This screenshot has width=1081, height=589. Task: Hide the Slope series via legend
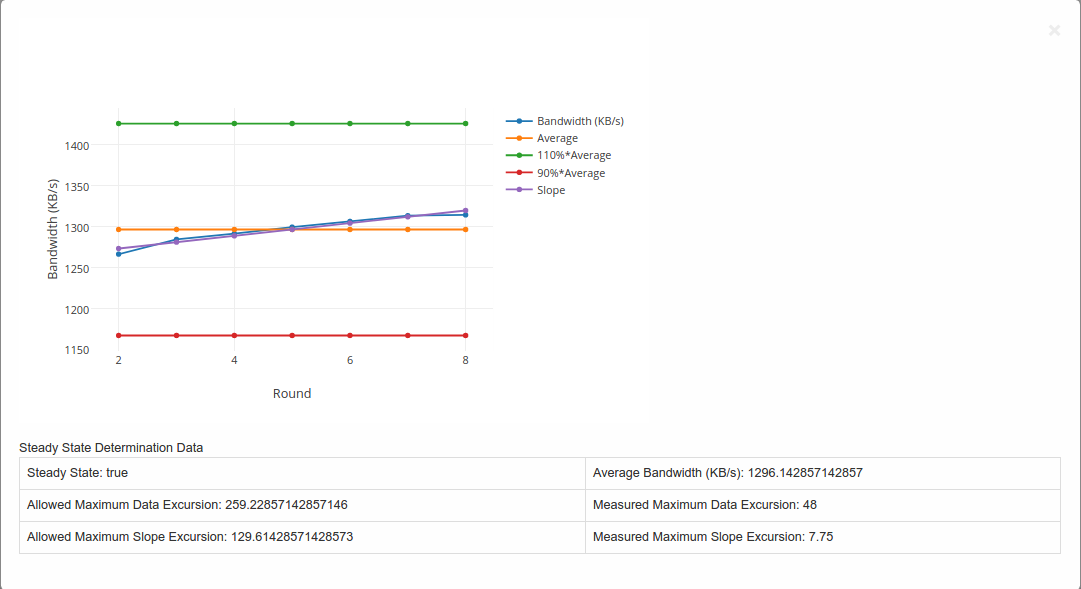click(x=550, y=190)
